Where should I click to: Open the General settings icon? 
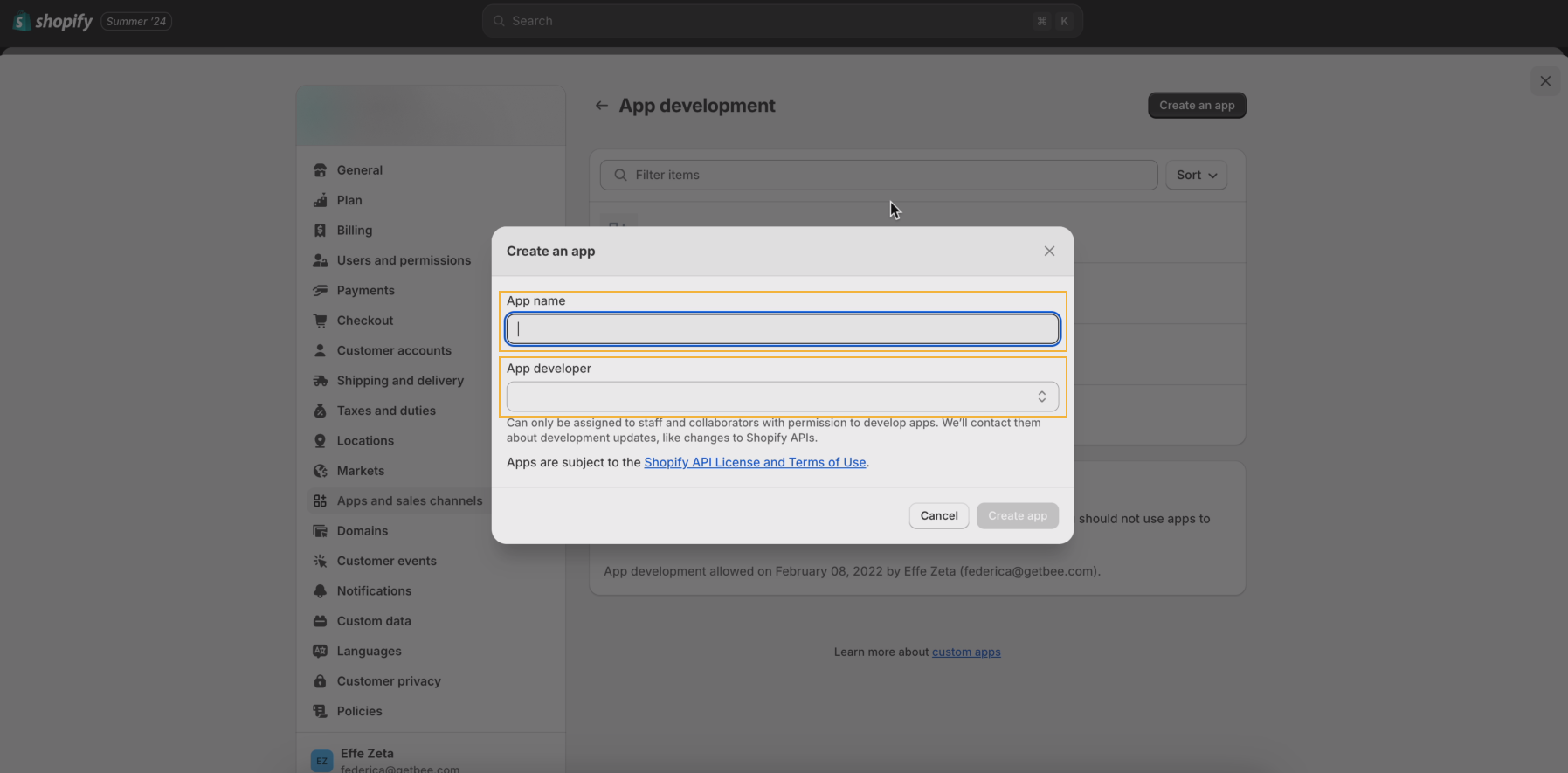320,170
